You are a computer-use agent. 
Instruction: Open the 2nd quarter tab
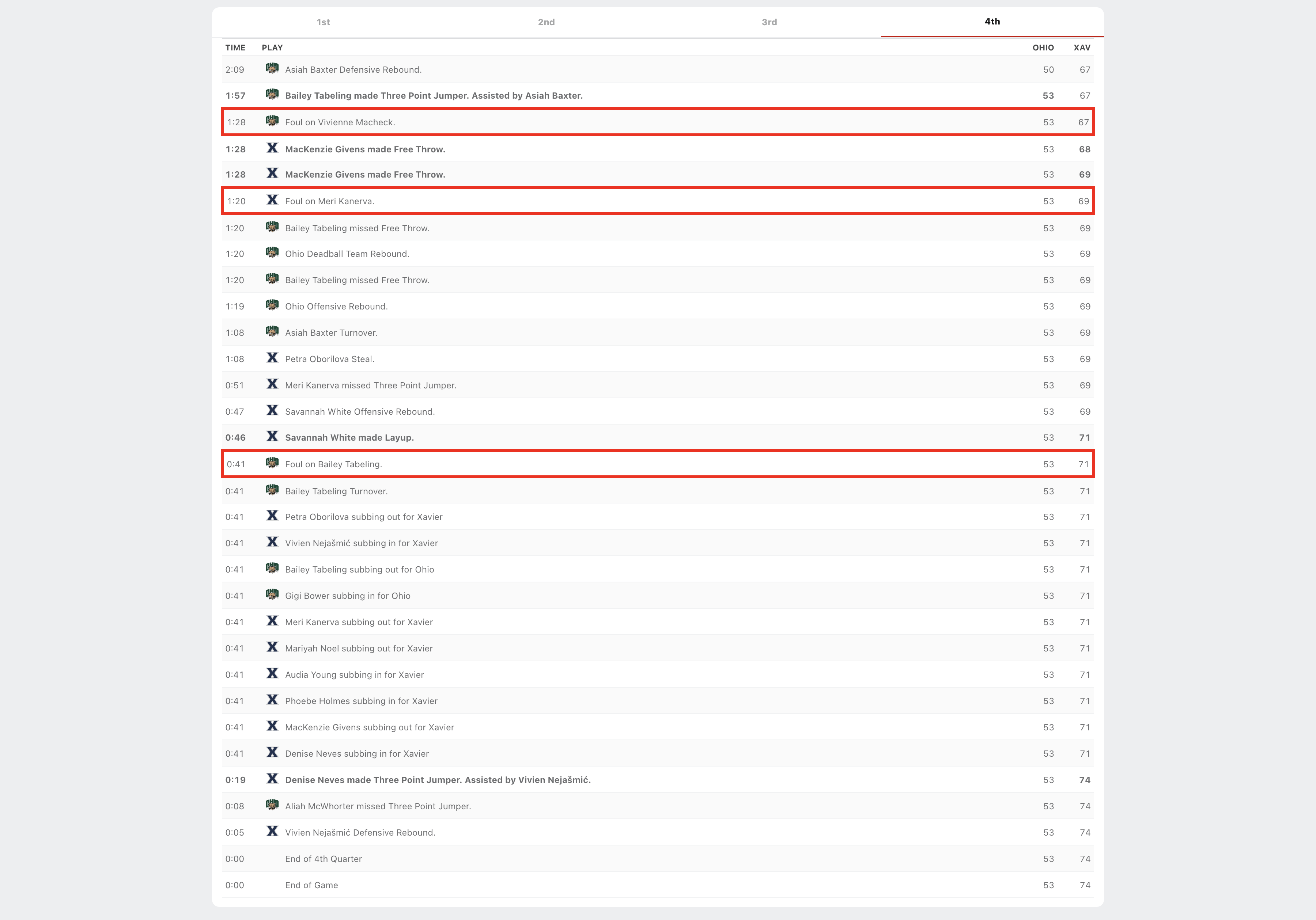click(546, 22)
